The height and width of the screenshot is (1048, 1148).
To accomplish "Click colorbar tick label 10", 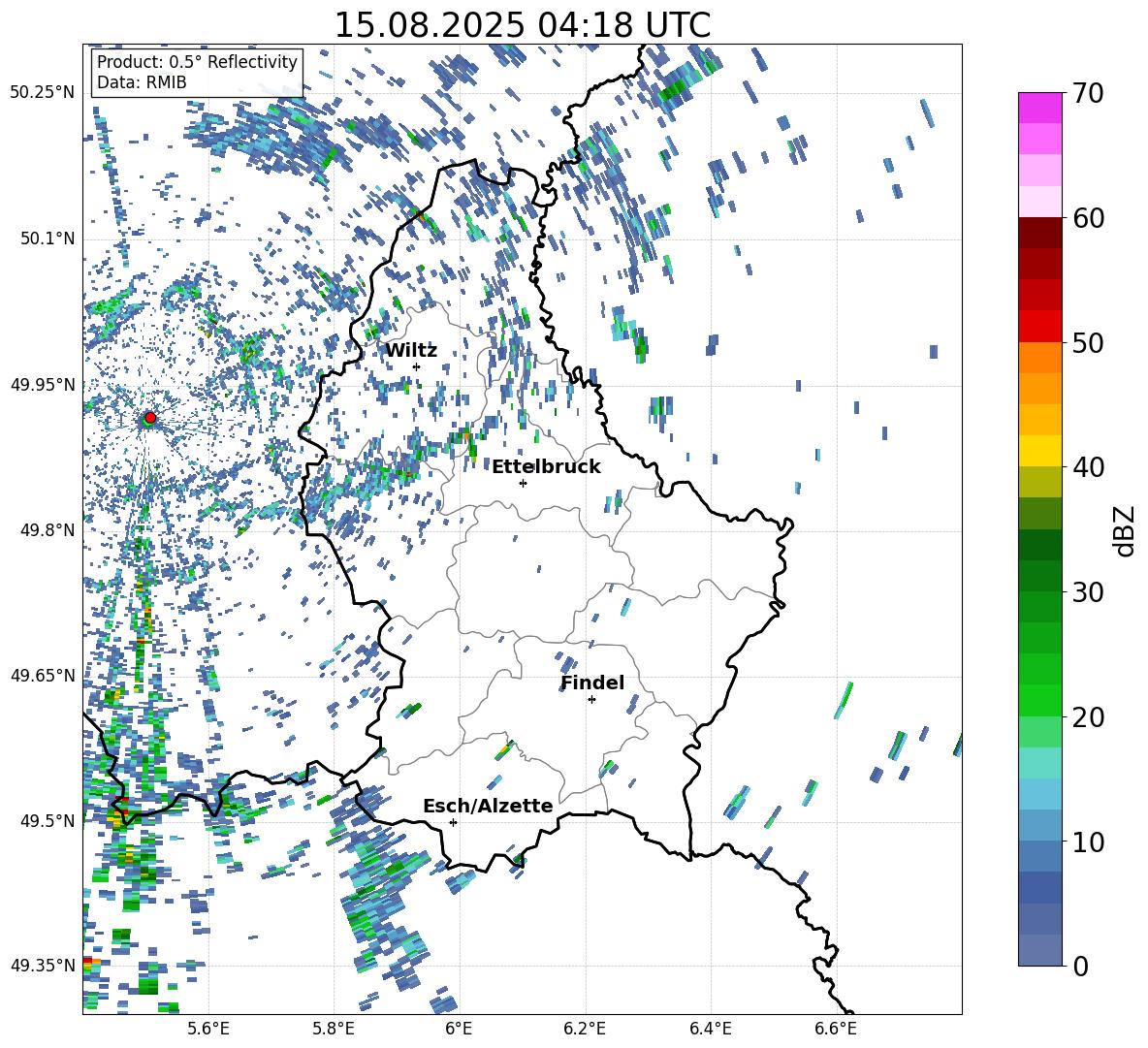I will click(x=1087, y=842).
